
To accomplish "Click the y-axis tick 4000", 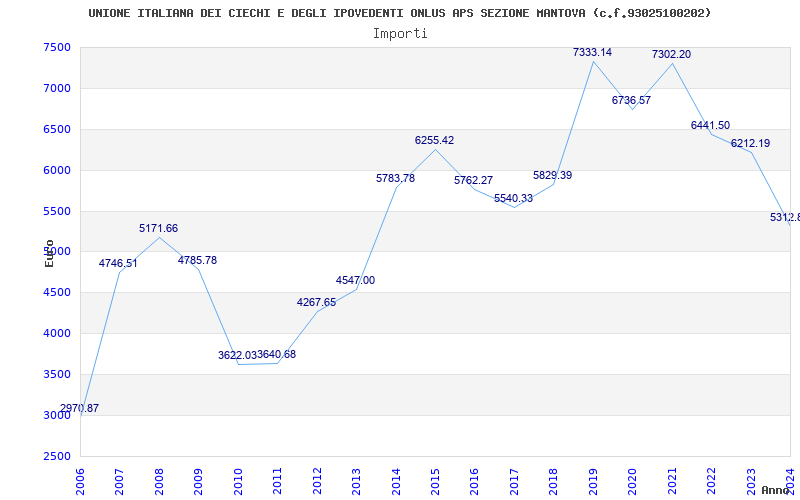I will [57, 333].
